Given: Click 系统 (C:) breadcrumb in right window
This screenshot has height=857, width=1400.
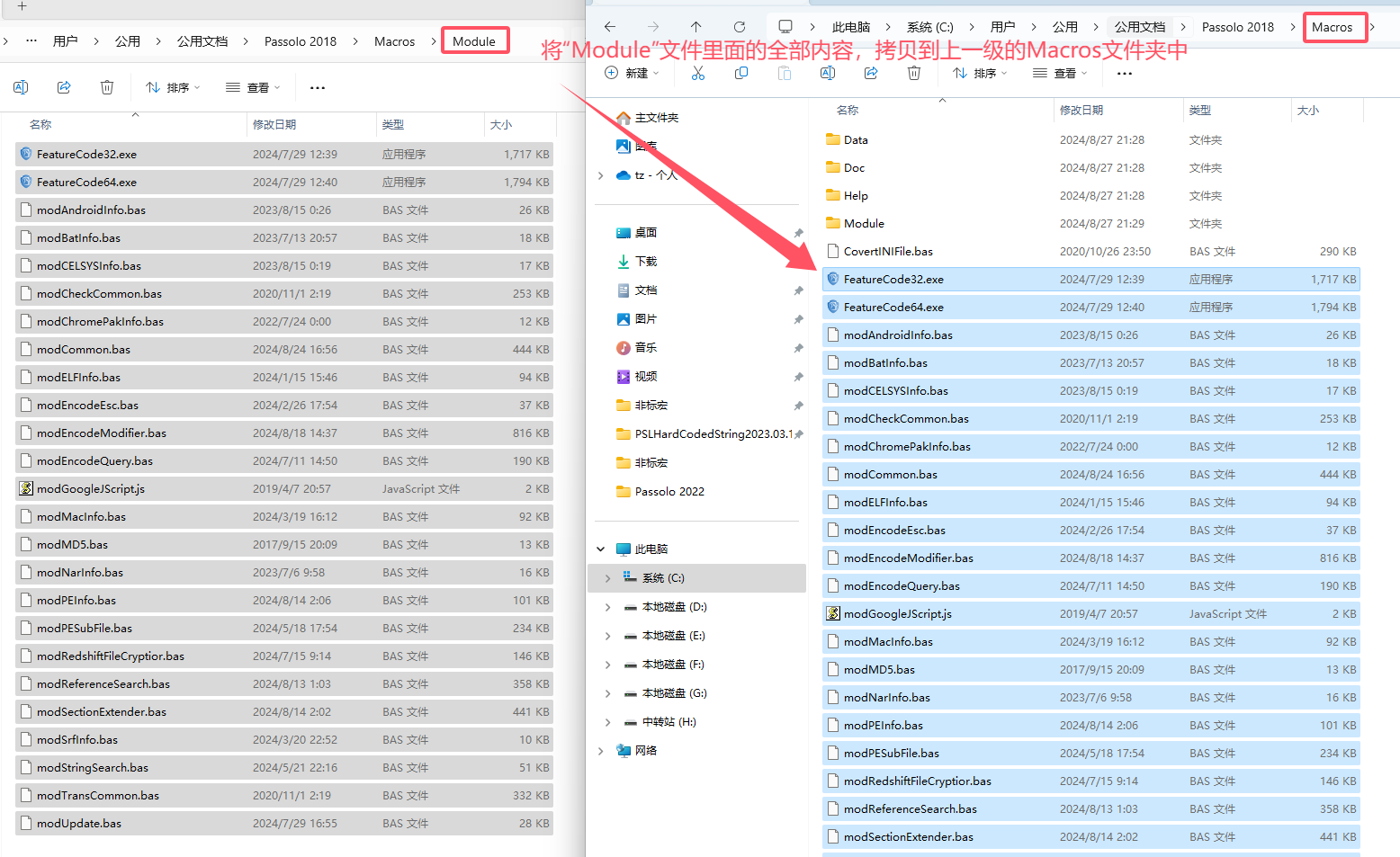Looking at the screenshot, I should [x=930, y=27].
